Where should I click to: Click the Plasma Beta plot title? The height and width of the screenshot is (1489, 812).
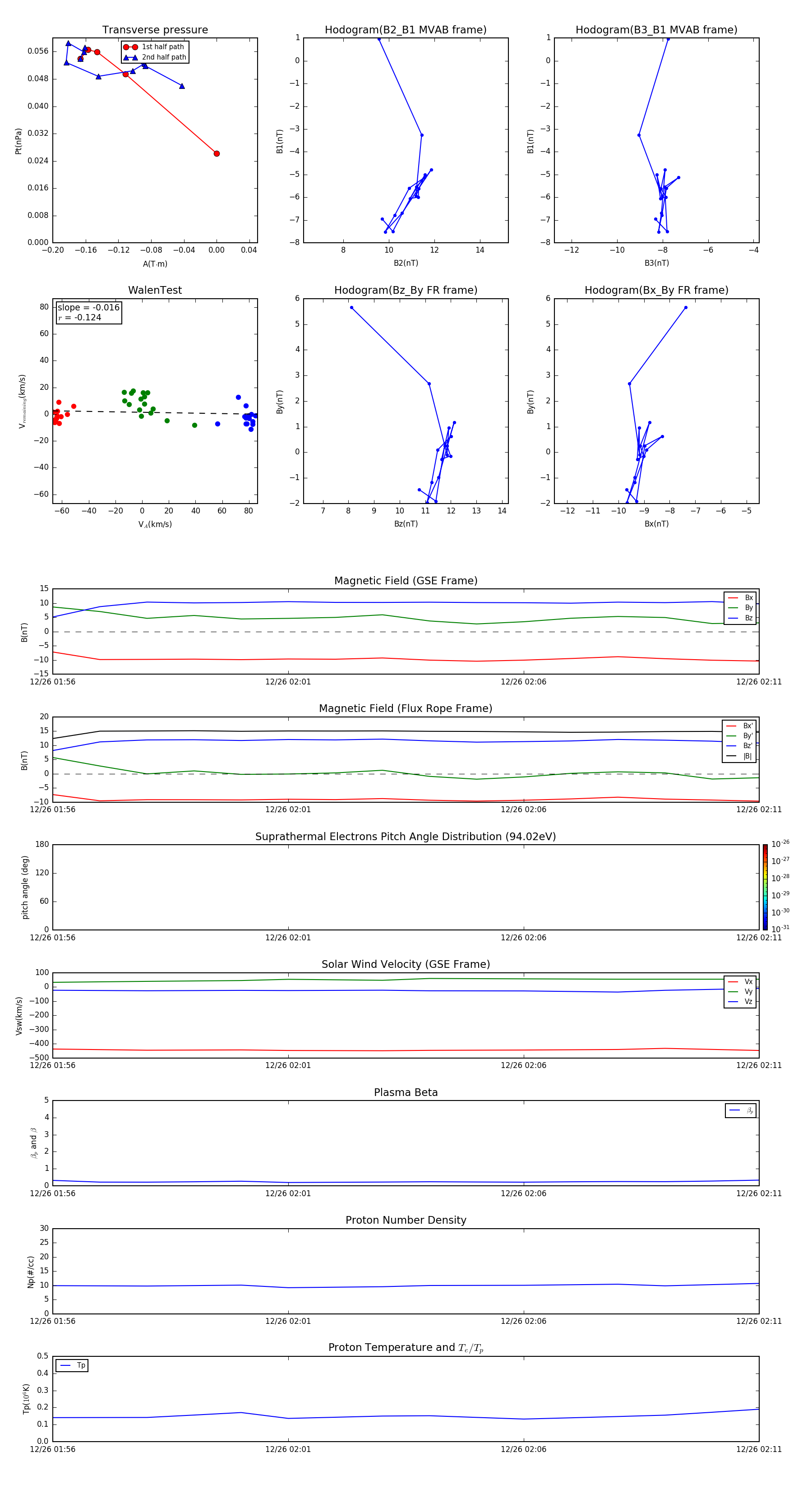coord(406,1093)
